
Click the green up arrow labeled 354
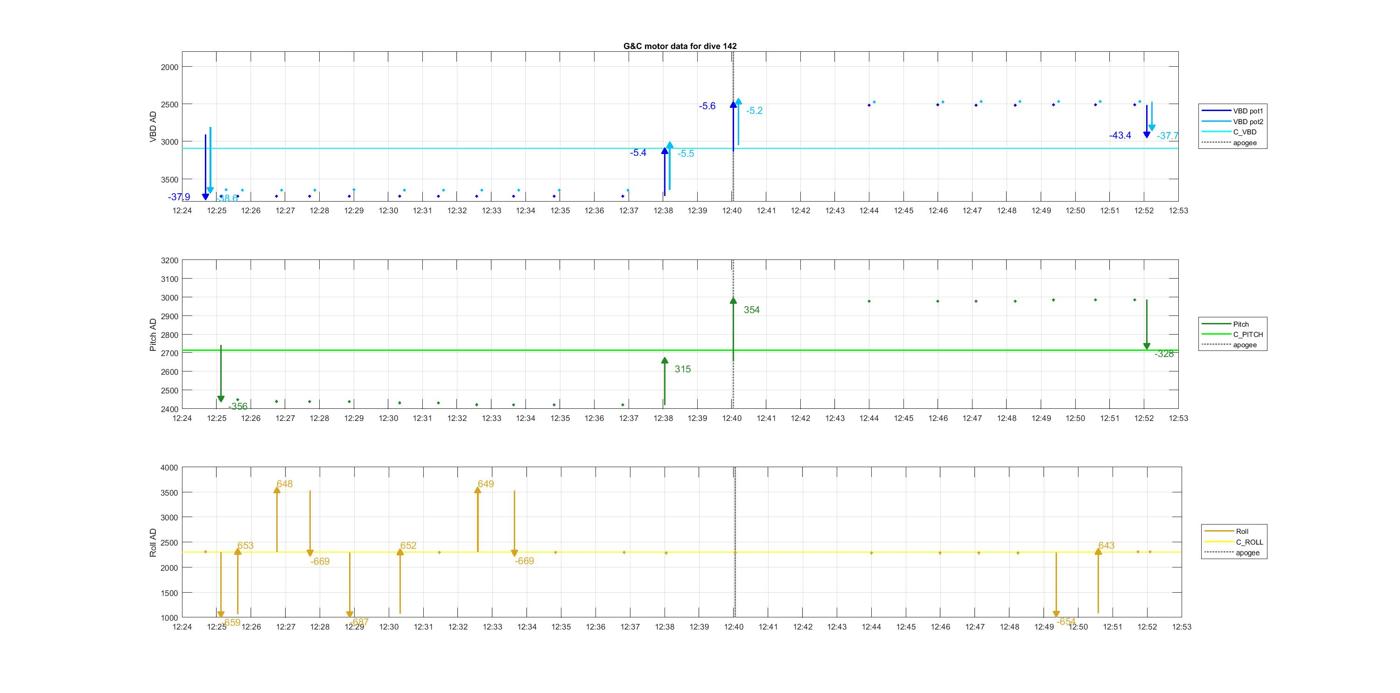pyautogui.click(x=733, y=329)
